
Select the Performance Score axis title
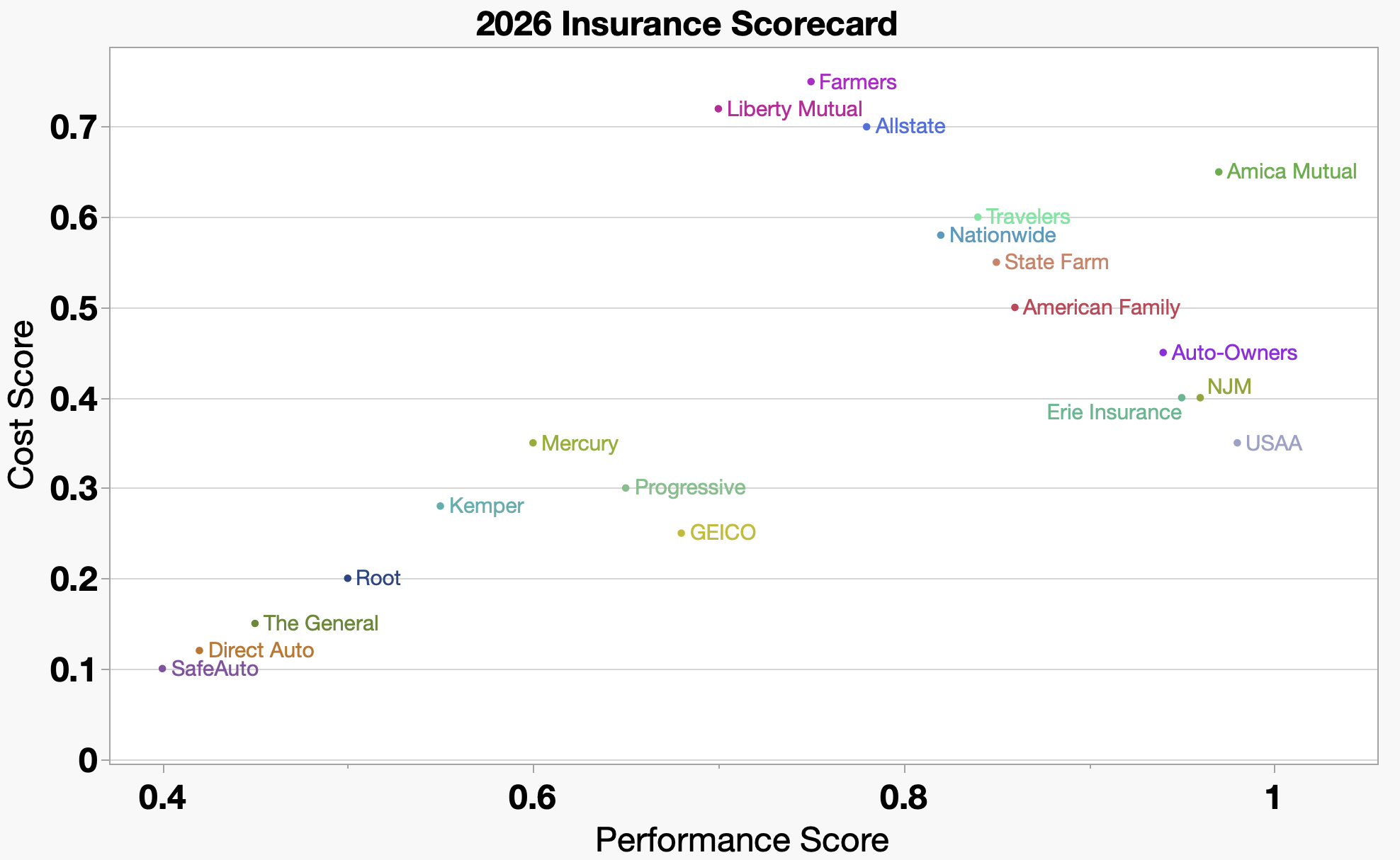pyautogui.click(x=742, y=840)
